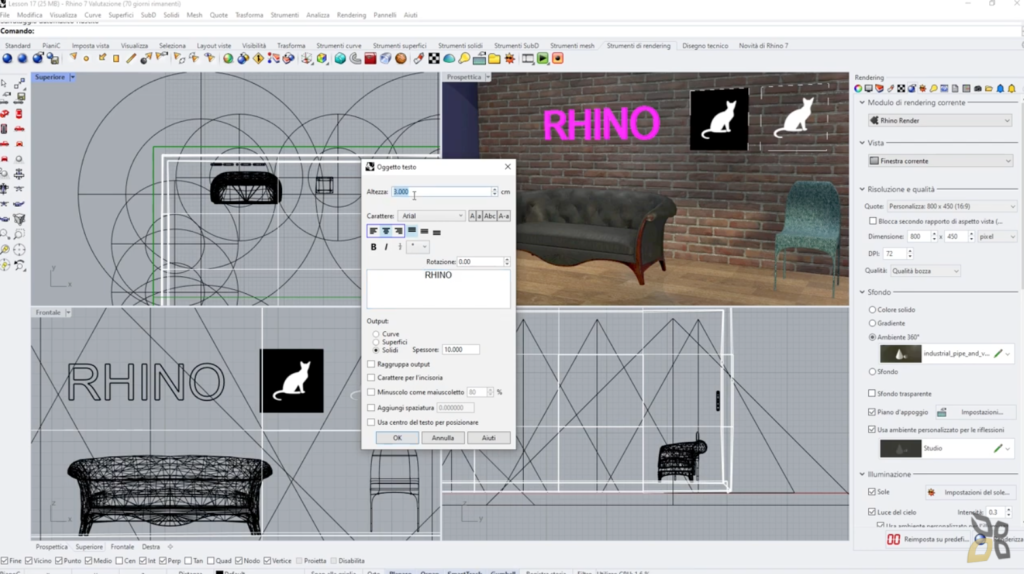Open Finestra corrente view dropdown

point(940,161)
